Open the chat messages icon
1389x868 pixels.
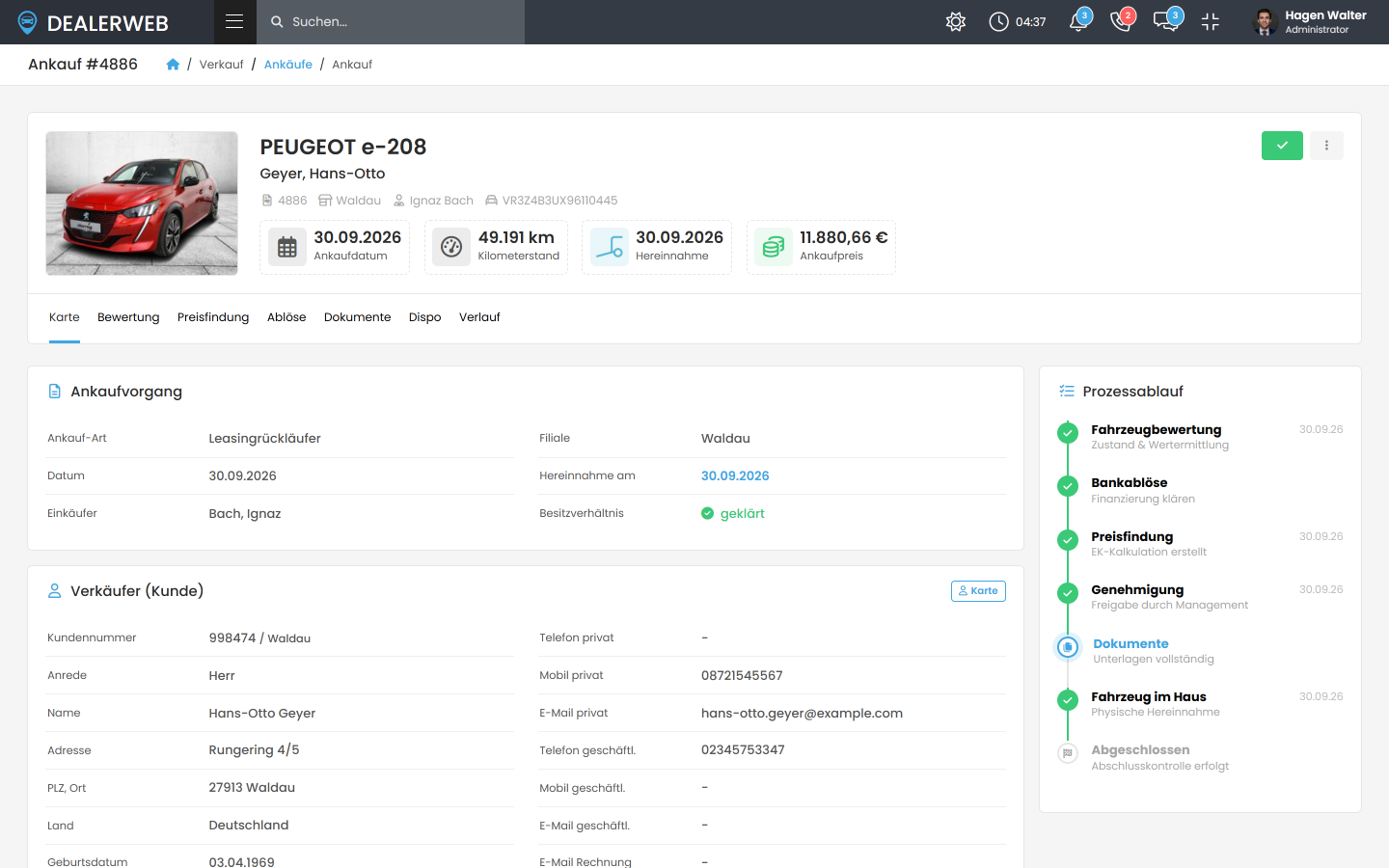[x=1166, y=21]
